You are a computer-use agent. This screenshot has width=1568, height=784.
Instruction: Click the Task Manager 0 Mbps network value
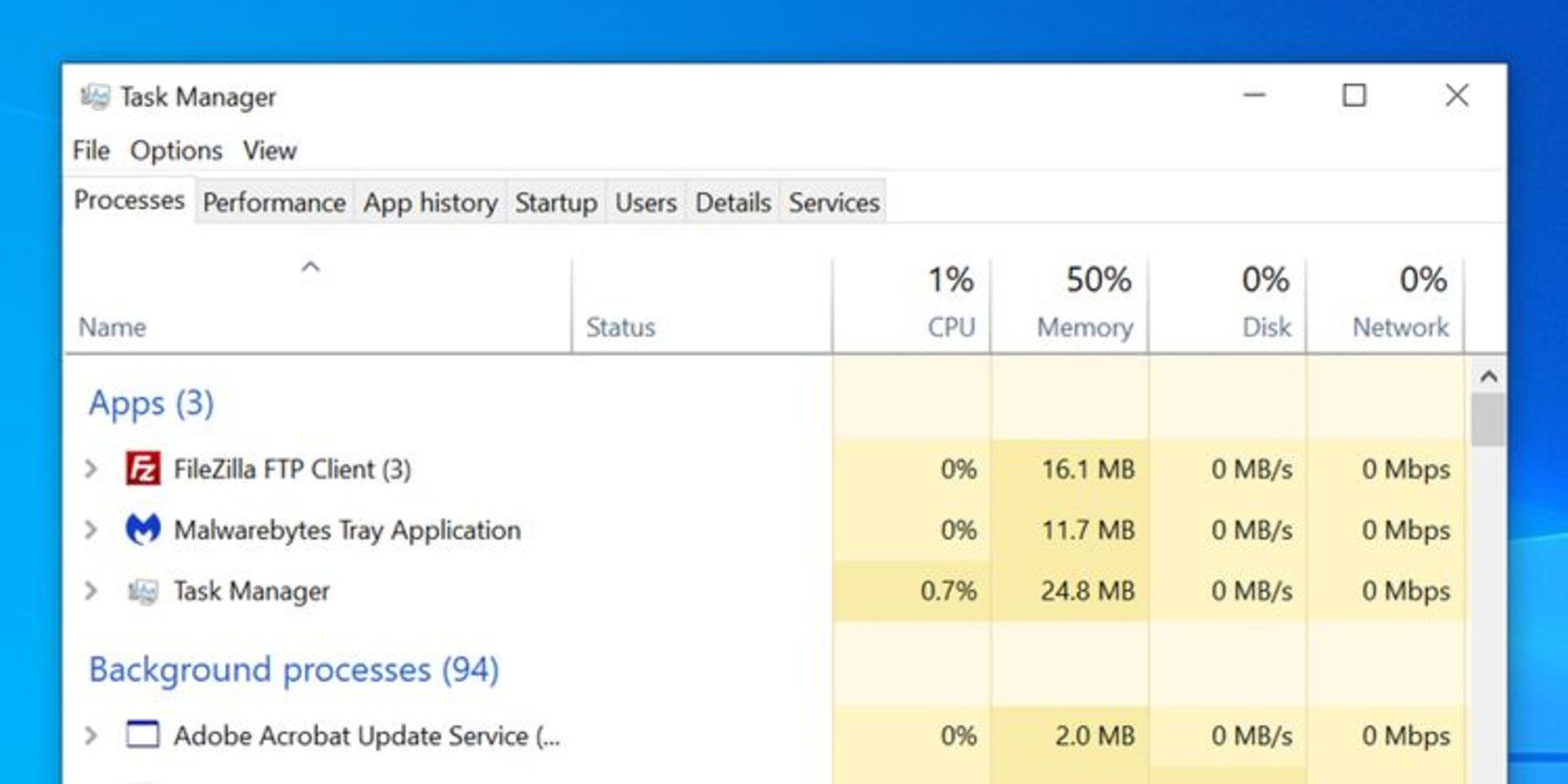[1405, 590]
